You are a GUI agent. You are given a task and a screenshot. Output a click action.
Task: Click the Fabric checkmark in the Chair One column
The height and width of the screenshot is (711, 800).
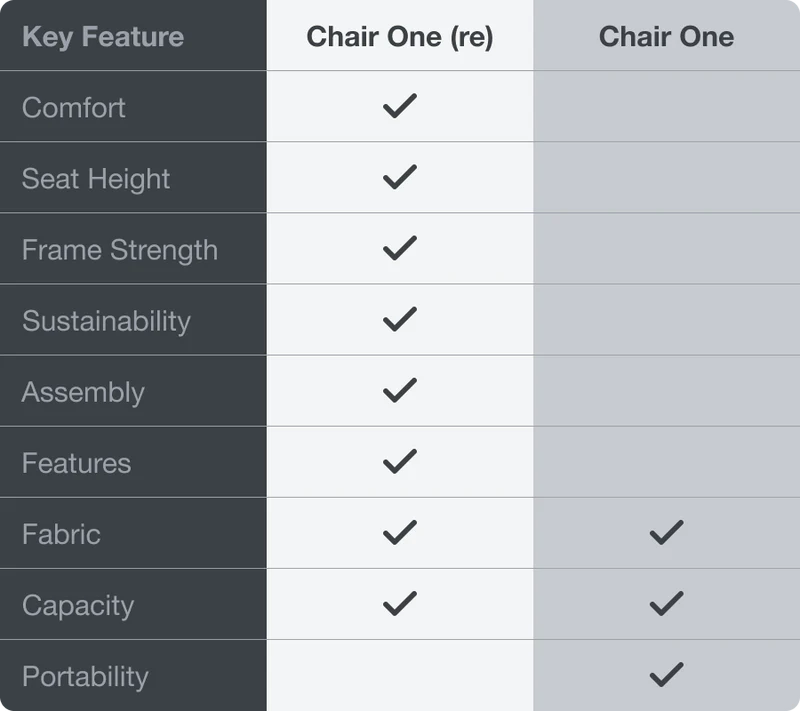666,533
